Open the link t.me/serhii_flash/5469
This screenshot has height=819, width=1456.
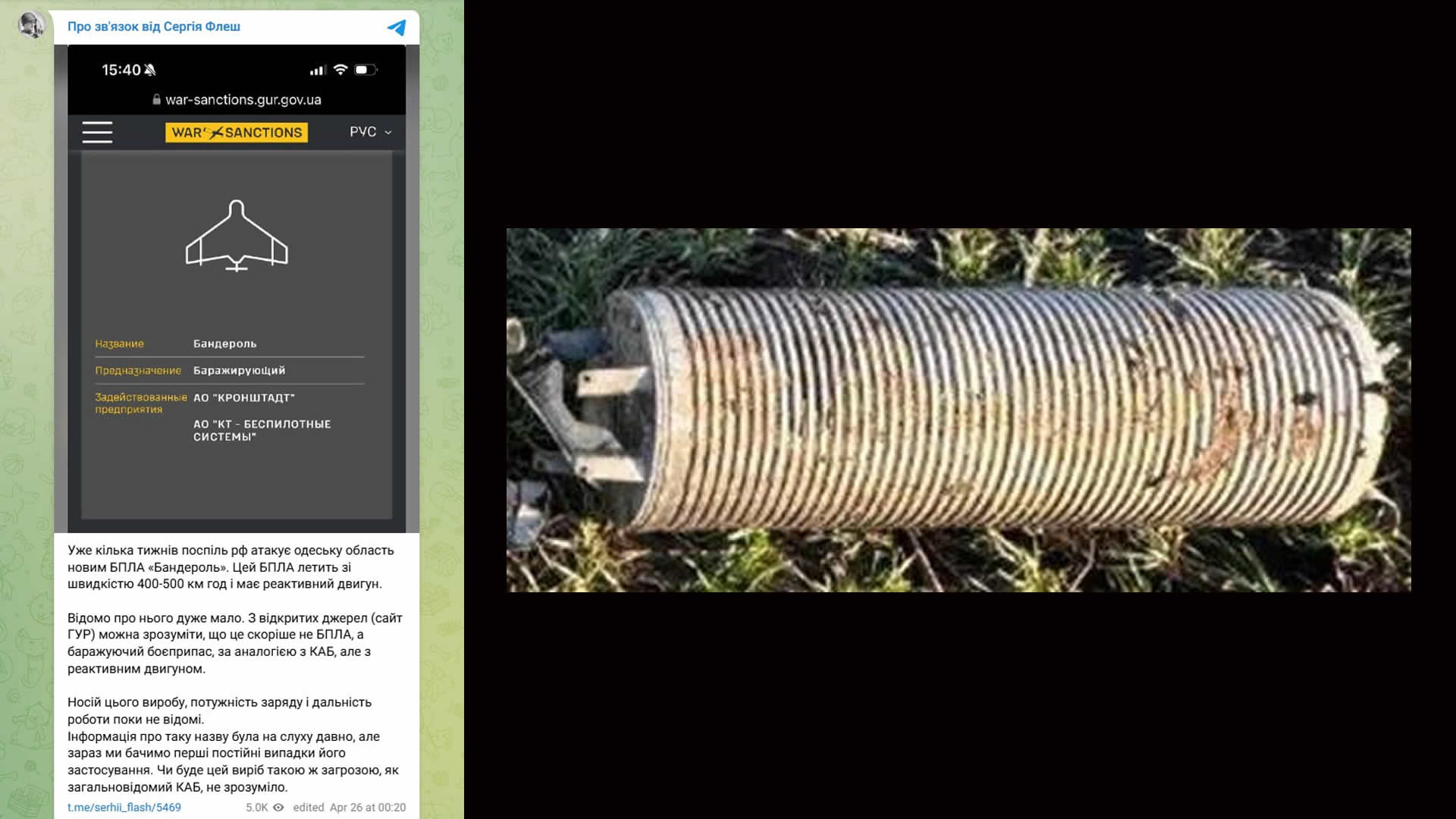124,807
